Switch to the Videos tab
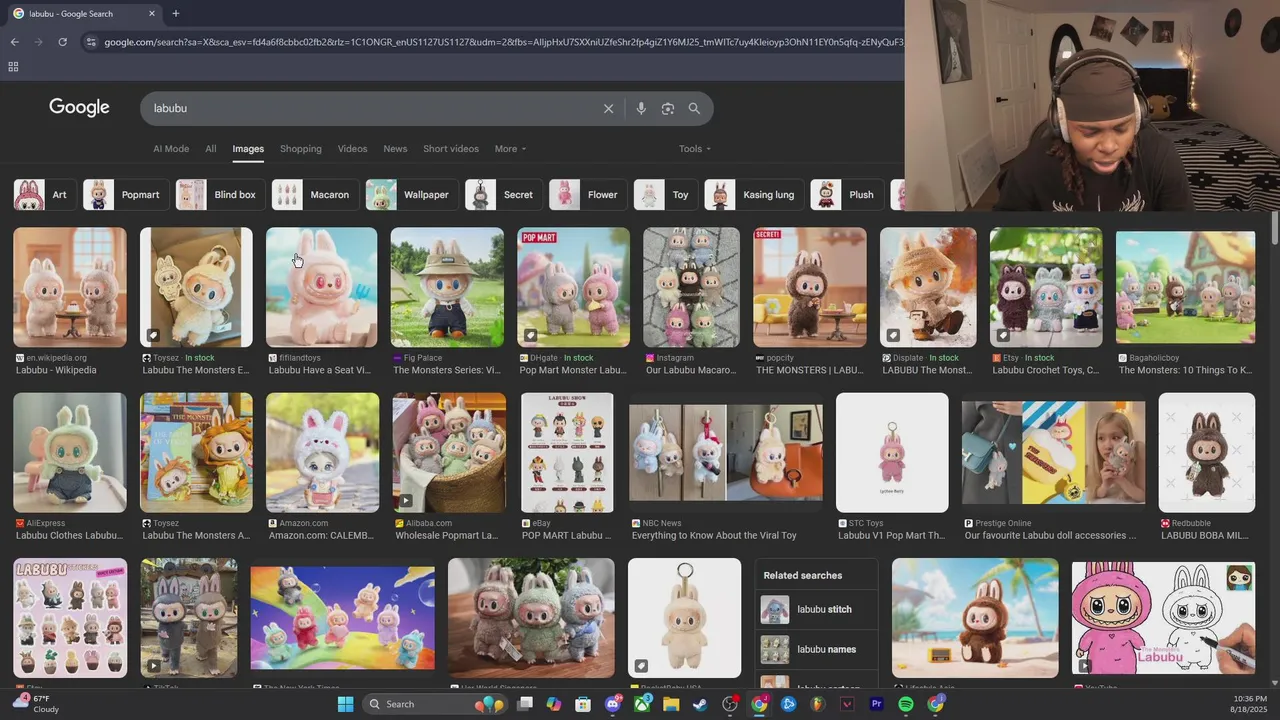The image size is (1280, 720). [352, 149]
